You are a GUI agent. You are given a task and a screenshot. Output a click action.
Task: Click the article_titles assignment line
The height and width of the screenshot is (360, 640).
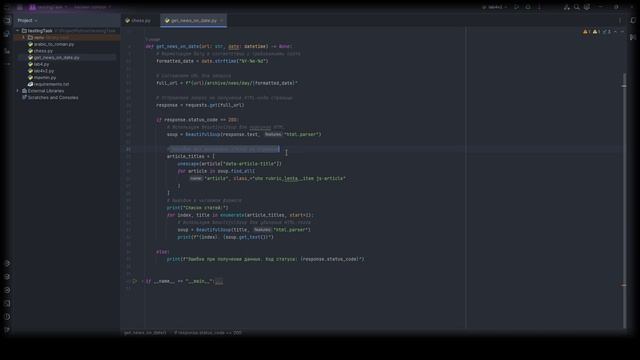(x=191, y=156)
